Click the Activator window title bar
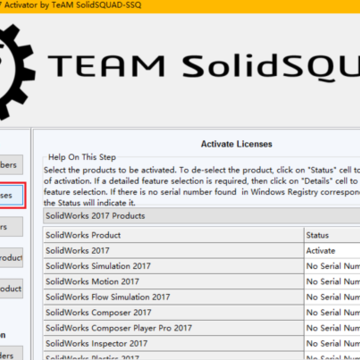Viewport: 360px width, 360px height. click(x=180, y=6)
